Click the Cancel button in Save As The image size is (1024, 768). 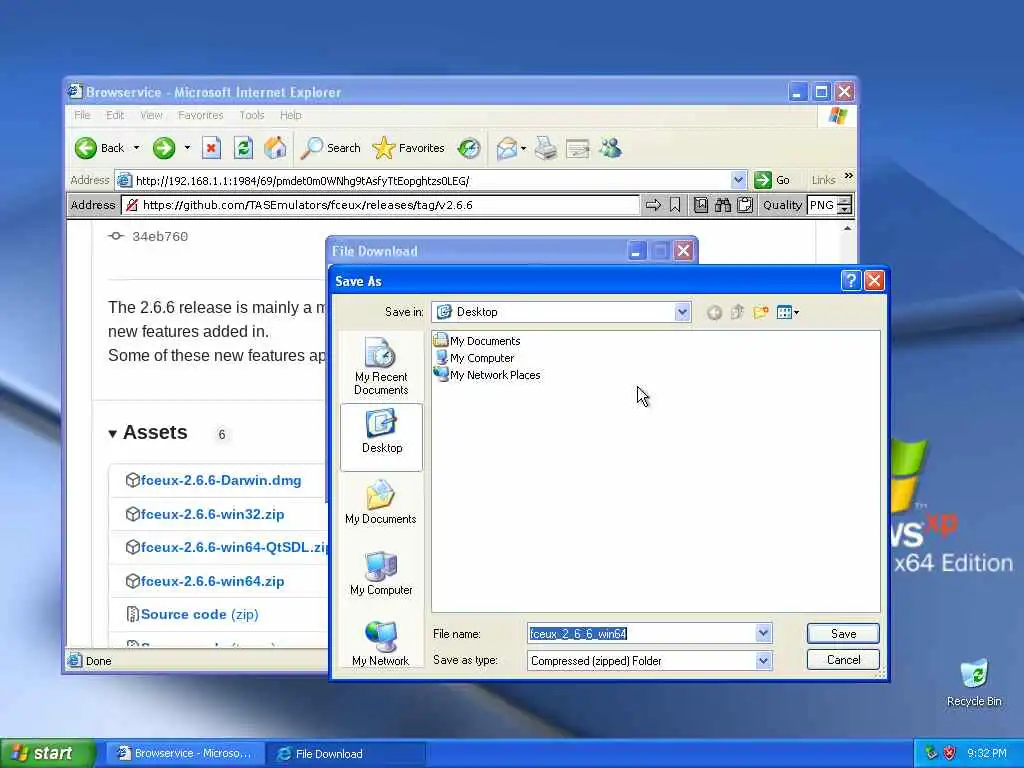pos(843,660)
